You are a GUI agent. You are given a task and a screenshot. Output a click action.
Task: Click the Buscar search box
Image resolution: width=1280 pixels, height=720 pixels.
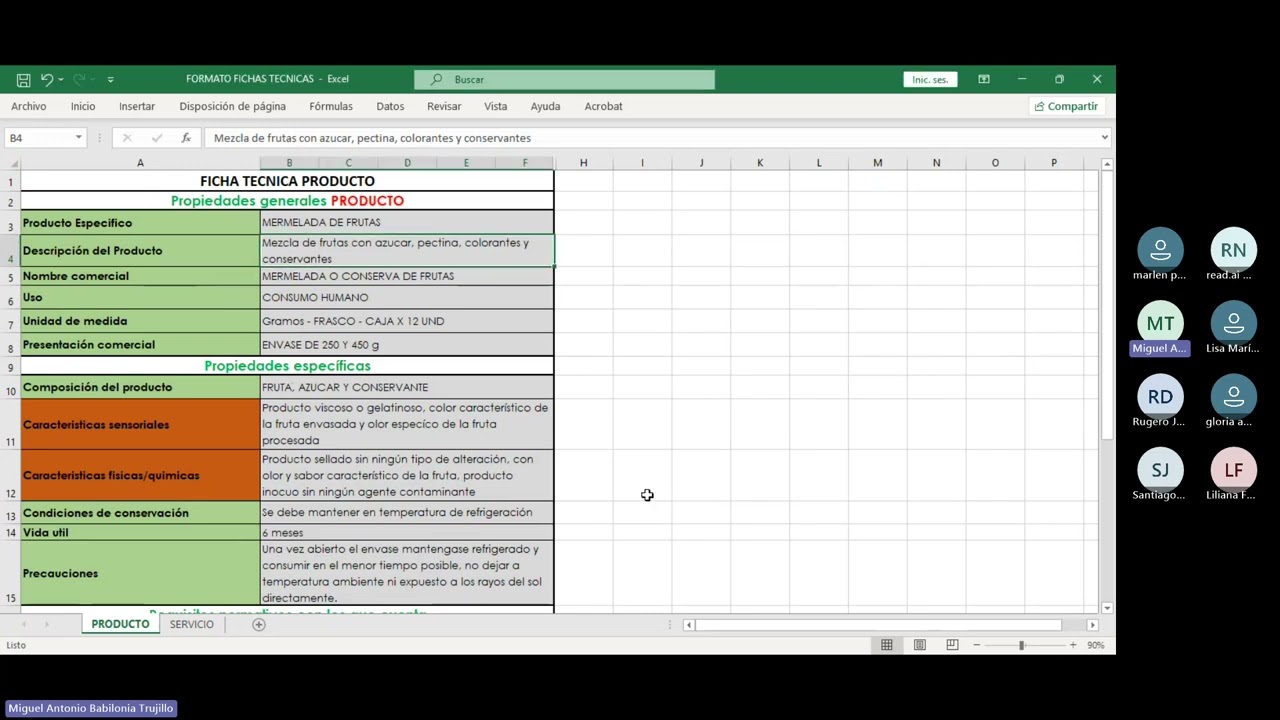[x=564, y=79]
